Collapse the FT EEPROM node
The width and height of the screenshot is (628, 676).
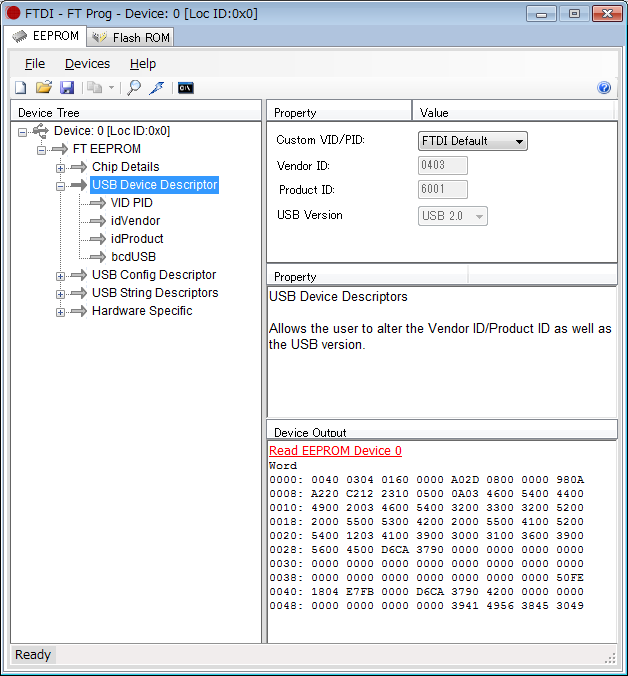pos(41,150)
